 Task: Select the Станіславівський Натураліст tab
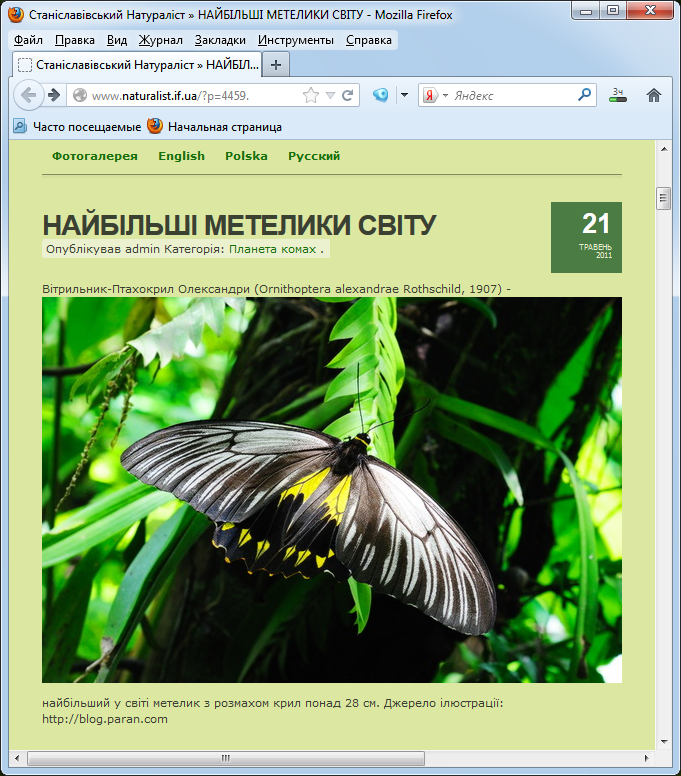point(136,64)
